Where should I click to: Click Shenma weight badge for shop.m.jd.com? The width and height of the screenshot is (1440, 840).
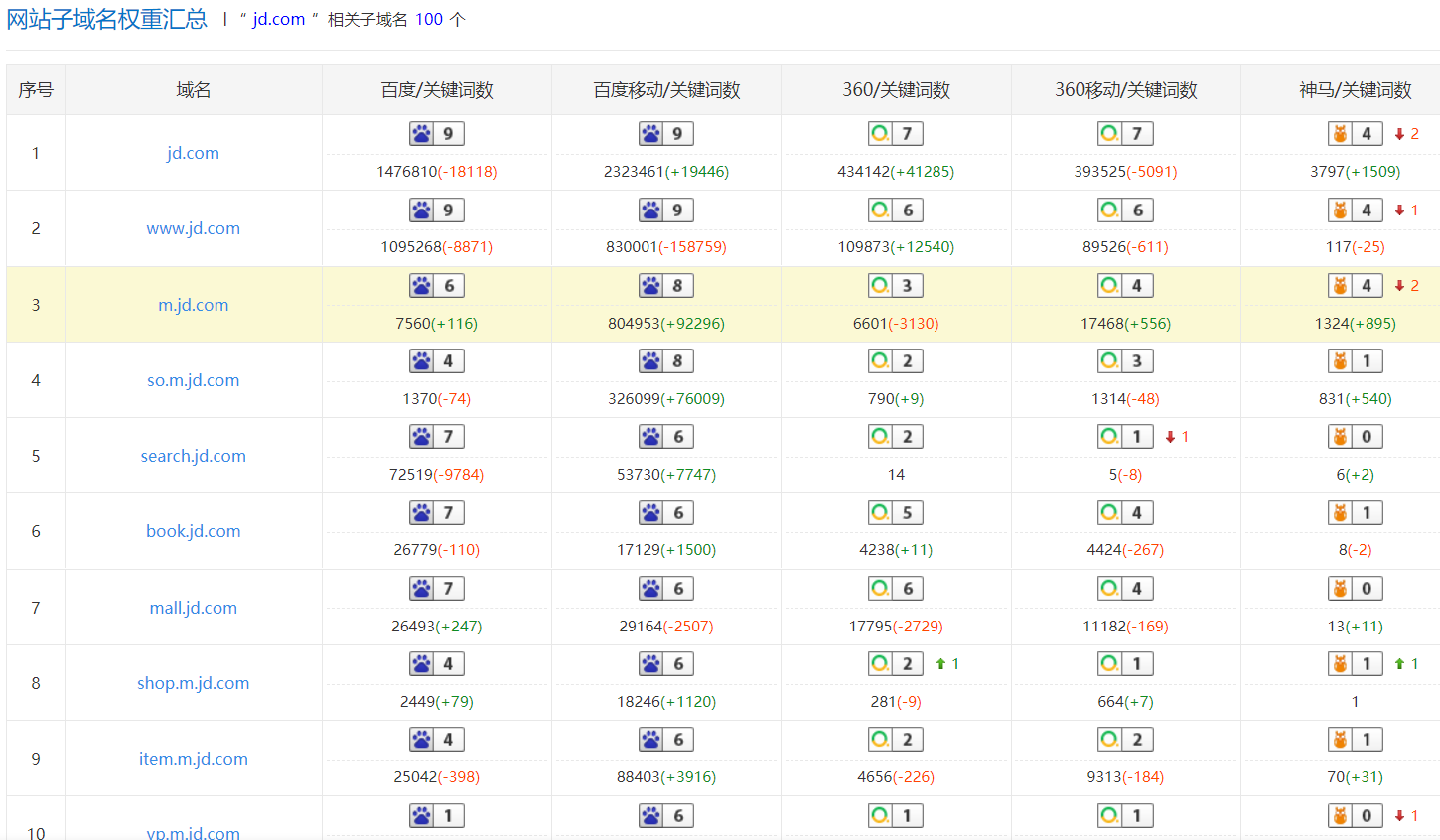(x=1356, y=664)
